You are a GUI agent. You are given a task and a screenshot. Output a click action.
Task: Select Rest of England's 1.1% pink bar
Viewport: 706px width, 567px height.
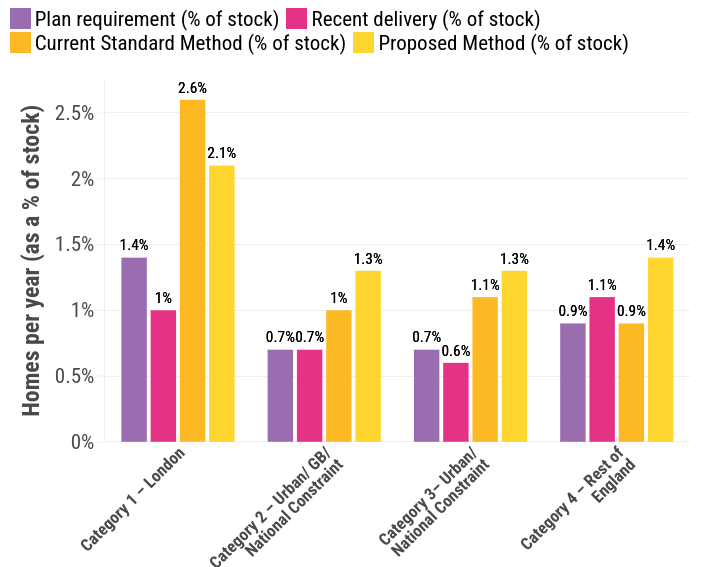(602, 369)
